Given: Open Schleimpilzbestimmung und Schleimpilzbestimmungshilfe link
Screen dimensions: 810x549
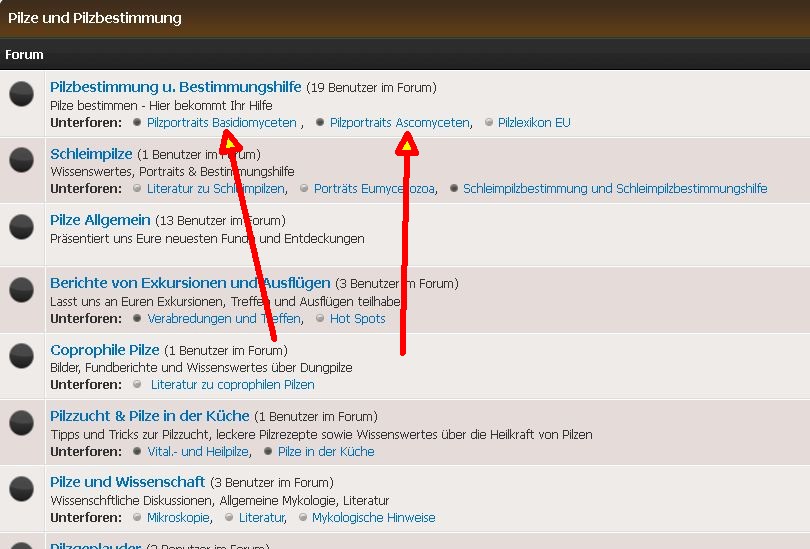Looking at the screenshot, I should (x=615, y=188).
